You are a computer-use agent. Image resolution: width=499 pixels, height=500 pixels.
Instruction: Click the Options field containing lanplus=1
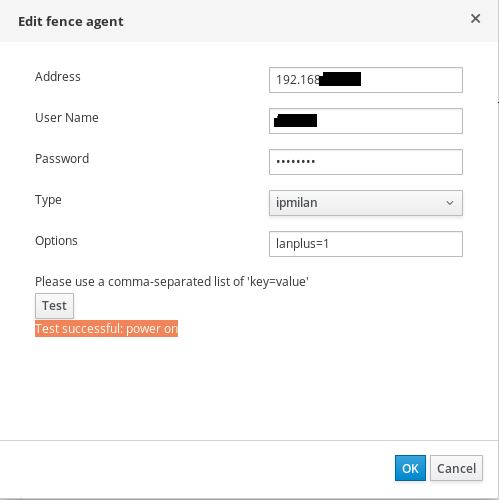tap(366, 244)
